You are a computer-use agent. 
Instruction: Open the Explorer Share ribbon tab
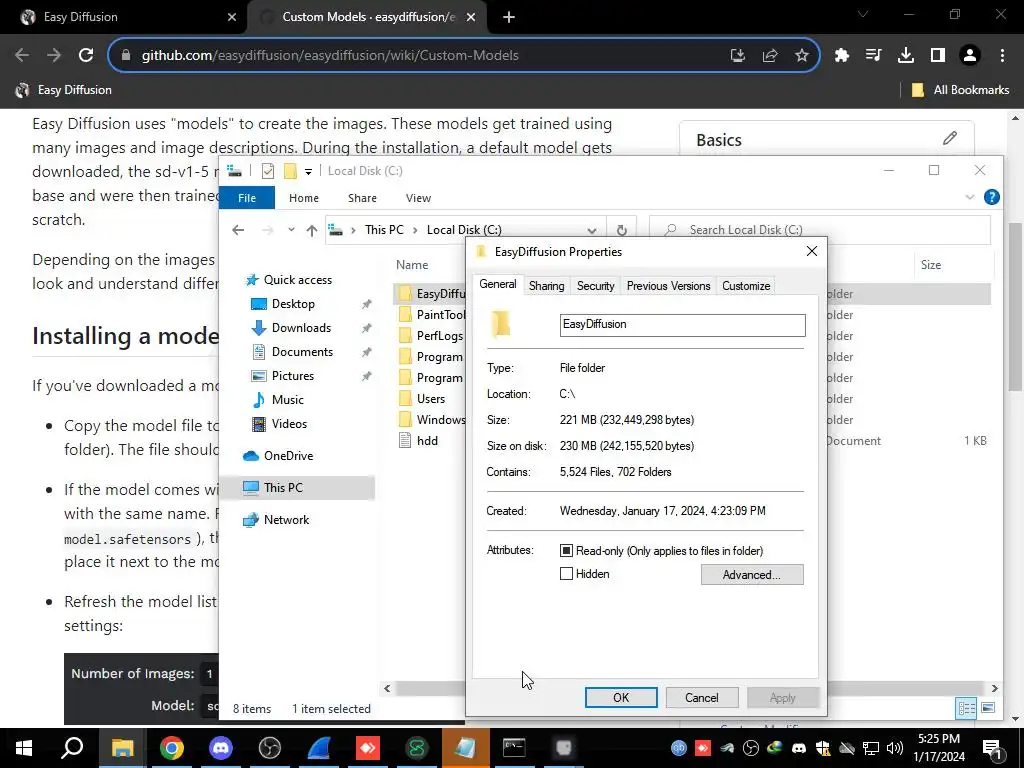pyautogui.click(x=362, y=198)
